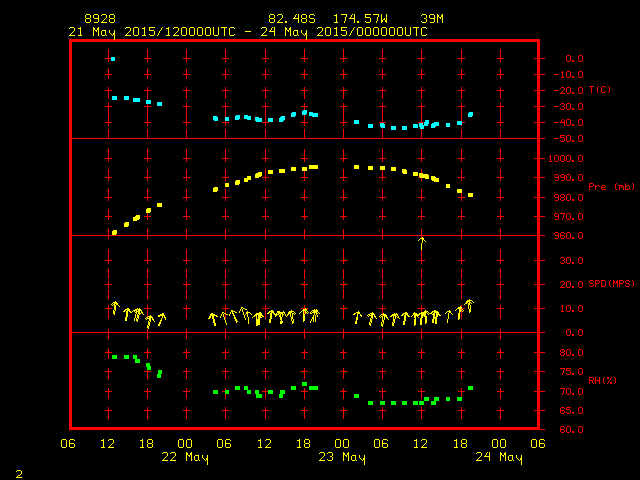Click the 30.0 wind speed tick label
The width and height of the screenshot is (640, 480).
pos(571,261)
